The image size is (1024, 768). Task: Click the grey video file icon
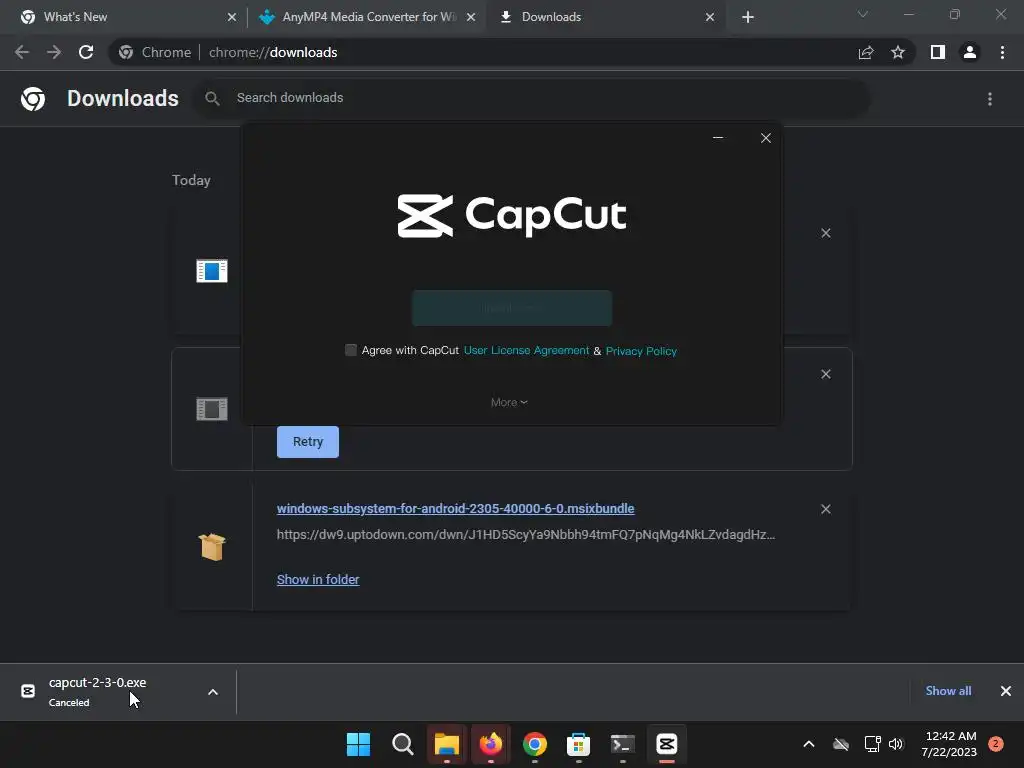click(x=212, y=409)
